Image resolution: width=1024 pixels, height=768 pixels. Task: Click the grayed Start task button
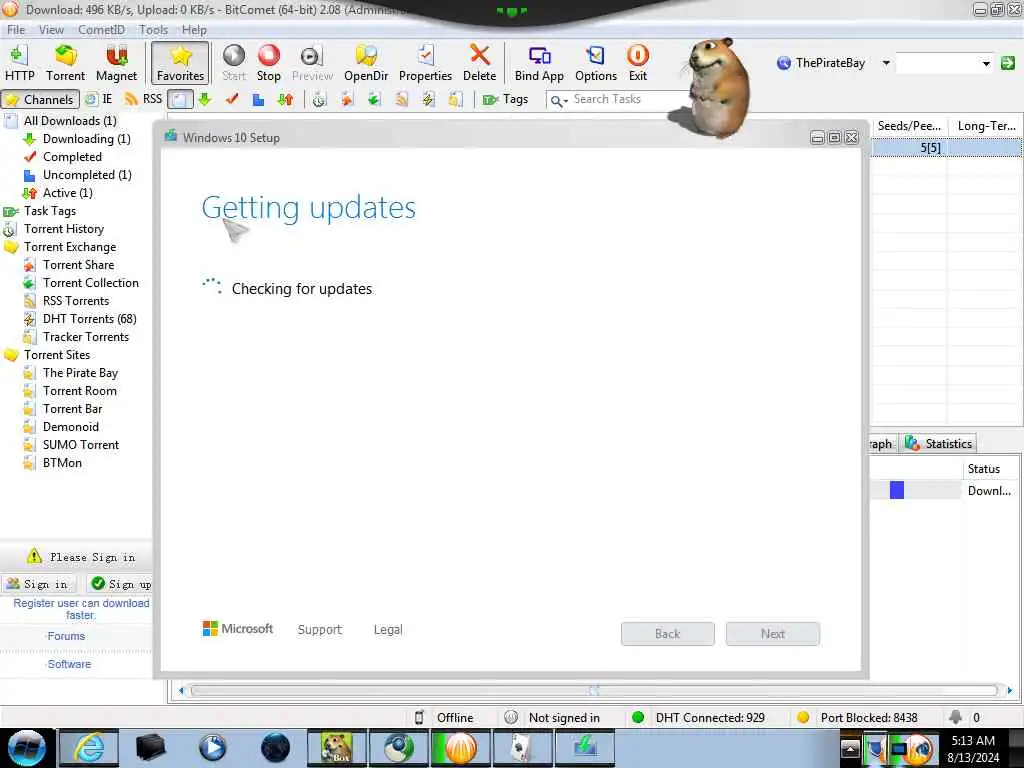(x=234, y=63)
